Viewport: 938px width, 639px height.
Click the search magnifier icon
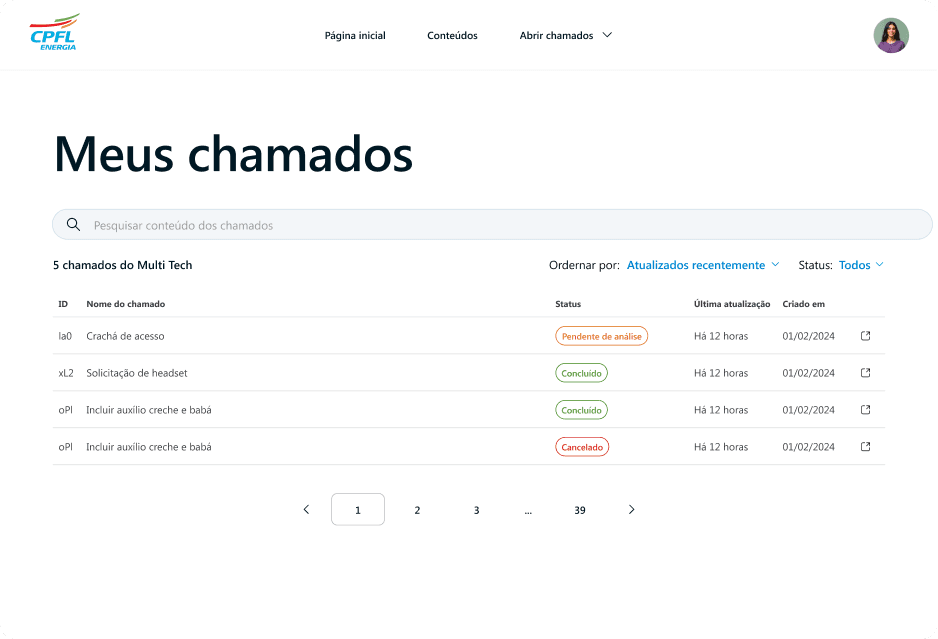pos(74,224)
